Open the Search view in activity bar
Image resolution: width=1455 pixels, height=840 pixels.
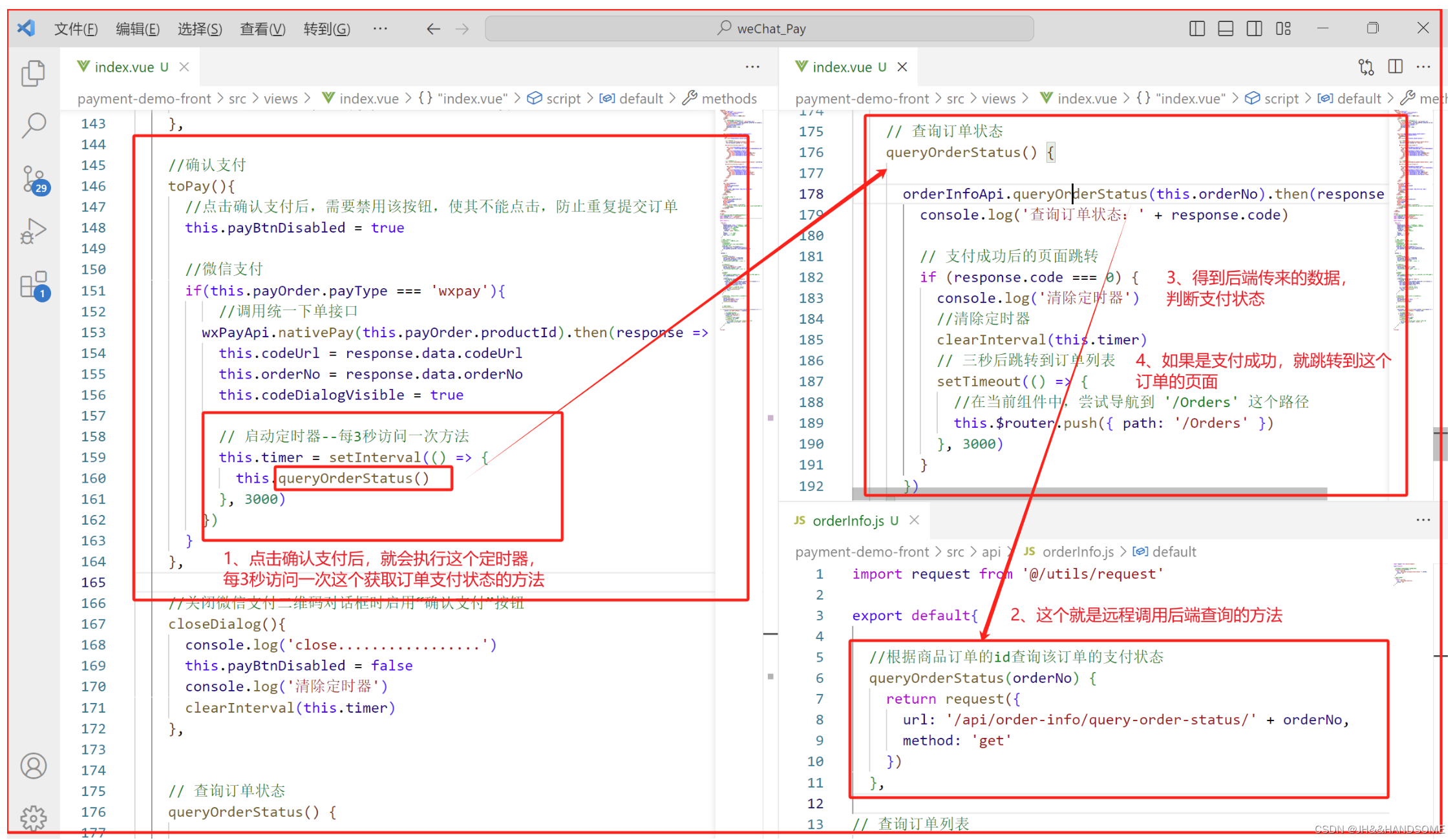(33, 125)
